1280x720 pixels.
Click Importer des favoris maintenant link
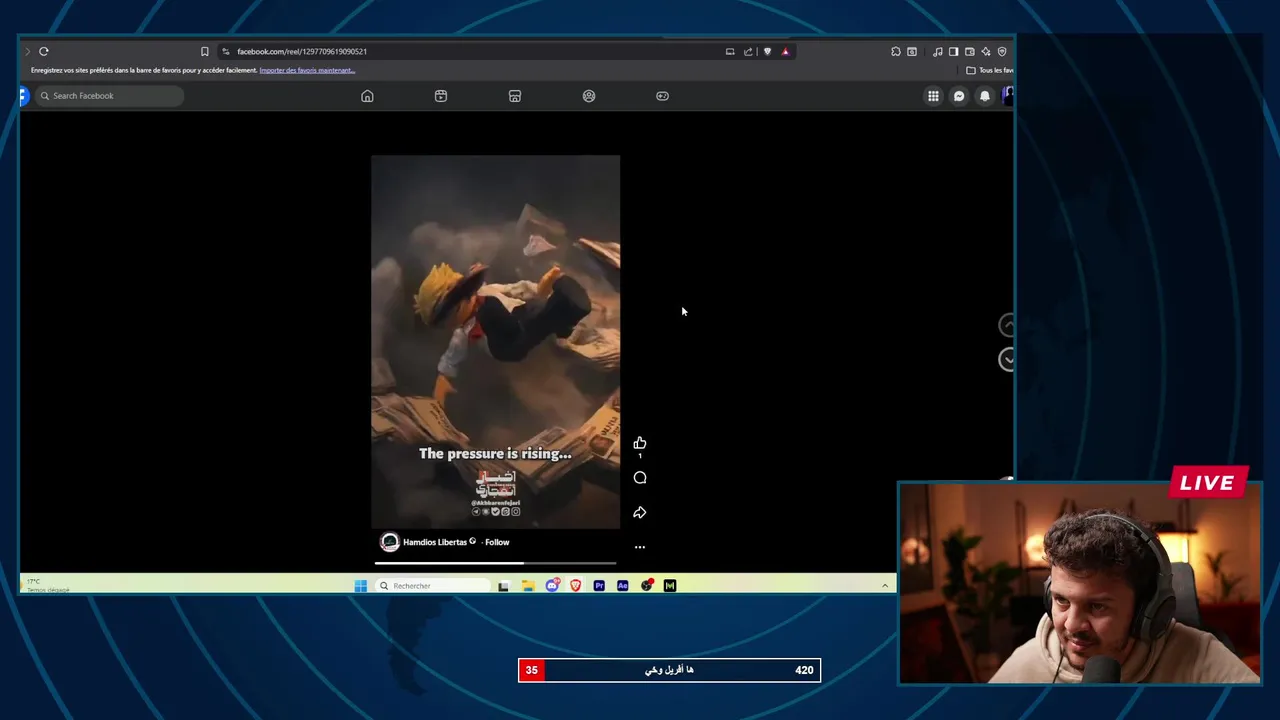click(307, 70)
